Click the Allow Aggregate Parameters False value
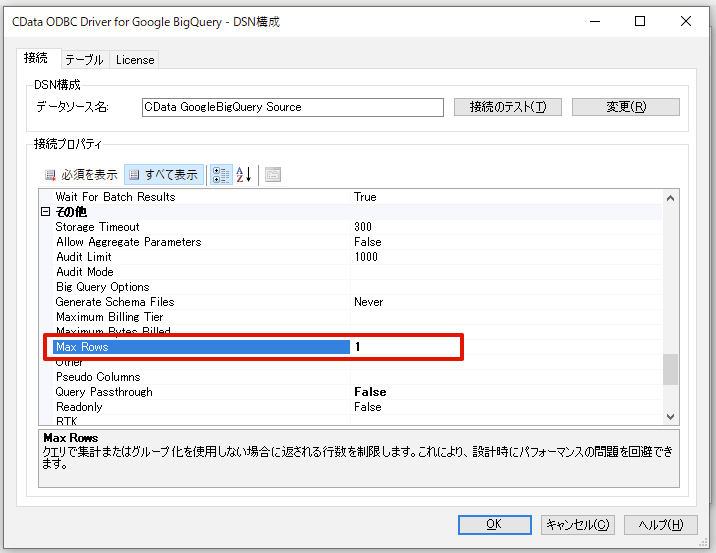Viewport: 716px width, 553px height. pyautogui.click(x=368, y=242)
